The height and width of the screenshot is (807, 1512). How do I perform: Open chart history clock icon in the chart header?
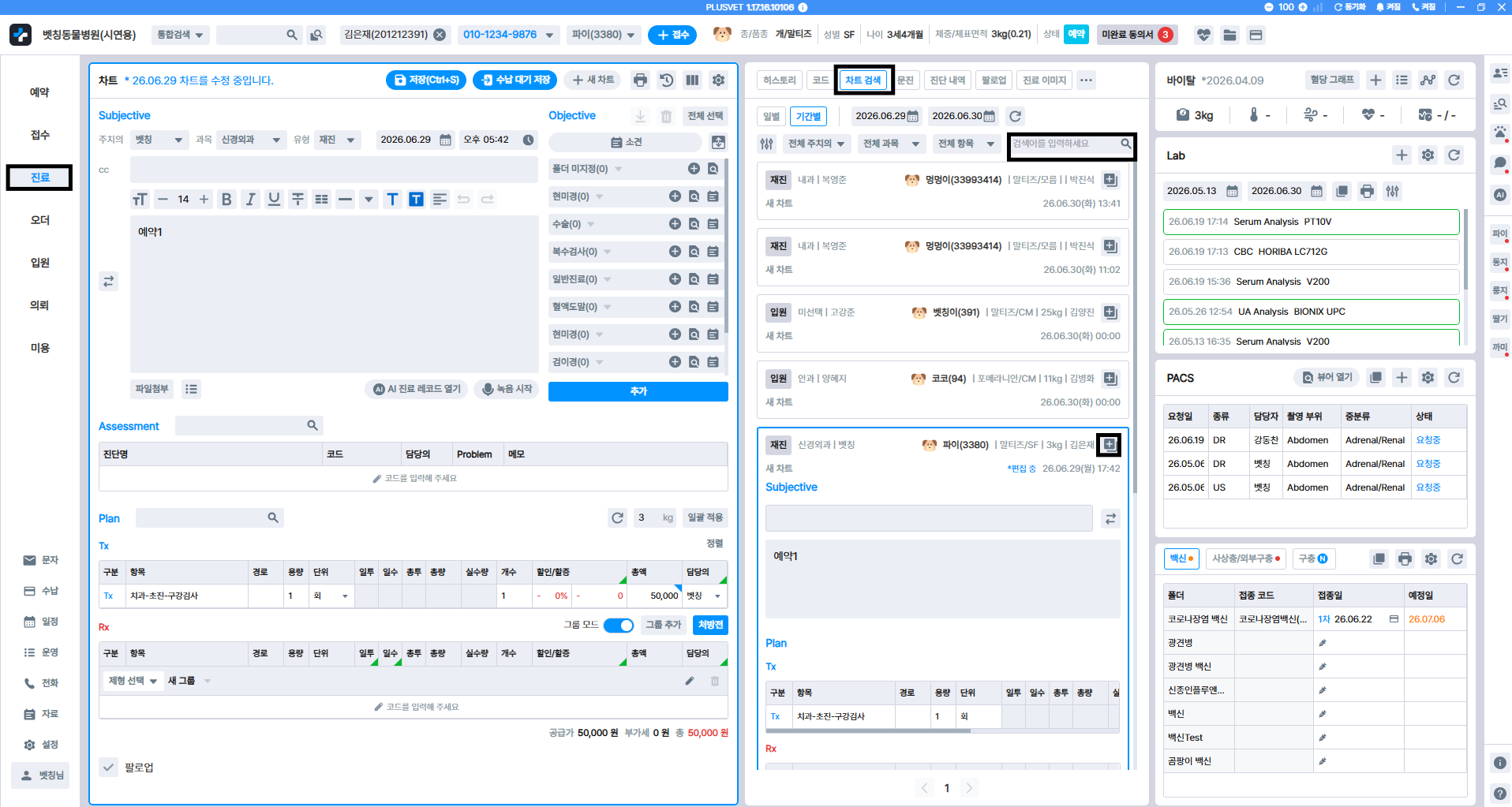(x=667, y=80)
